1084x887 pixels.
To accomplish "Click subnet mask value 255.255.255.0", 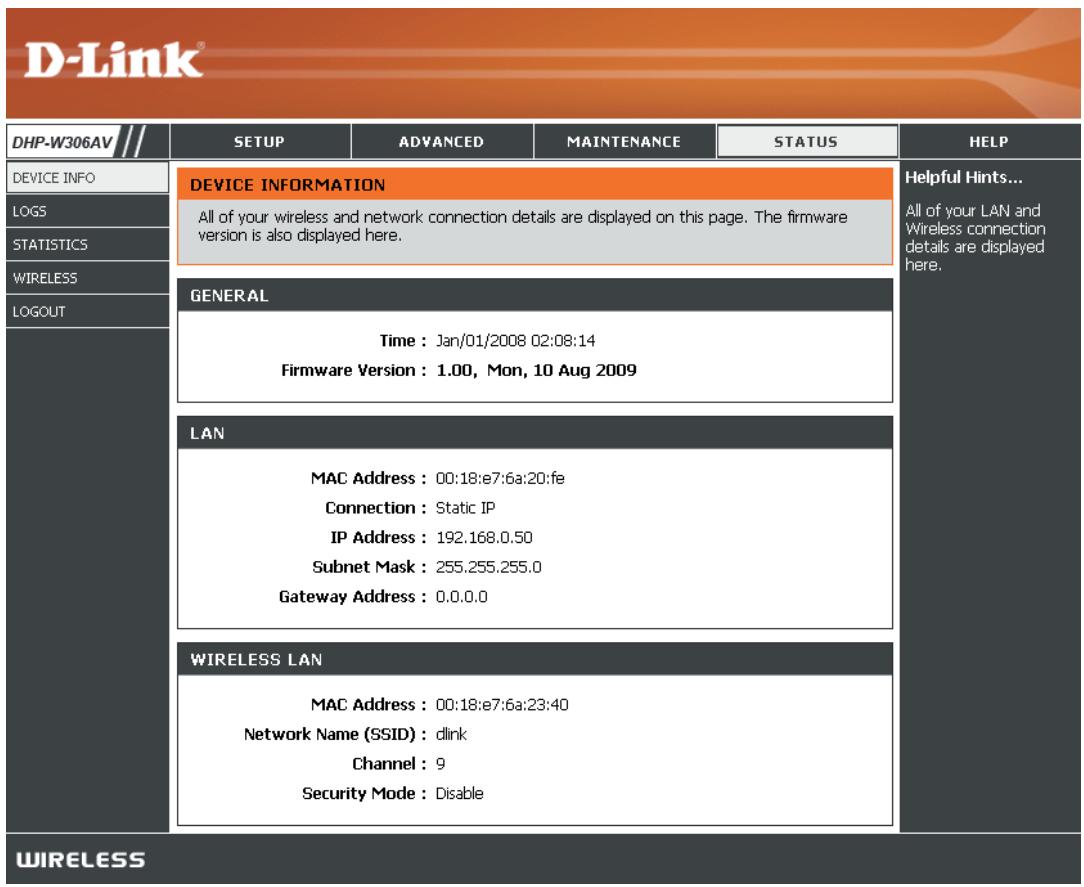I will (488, 568).
